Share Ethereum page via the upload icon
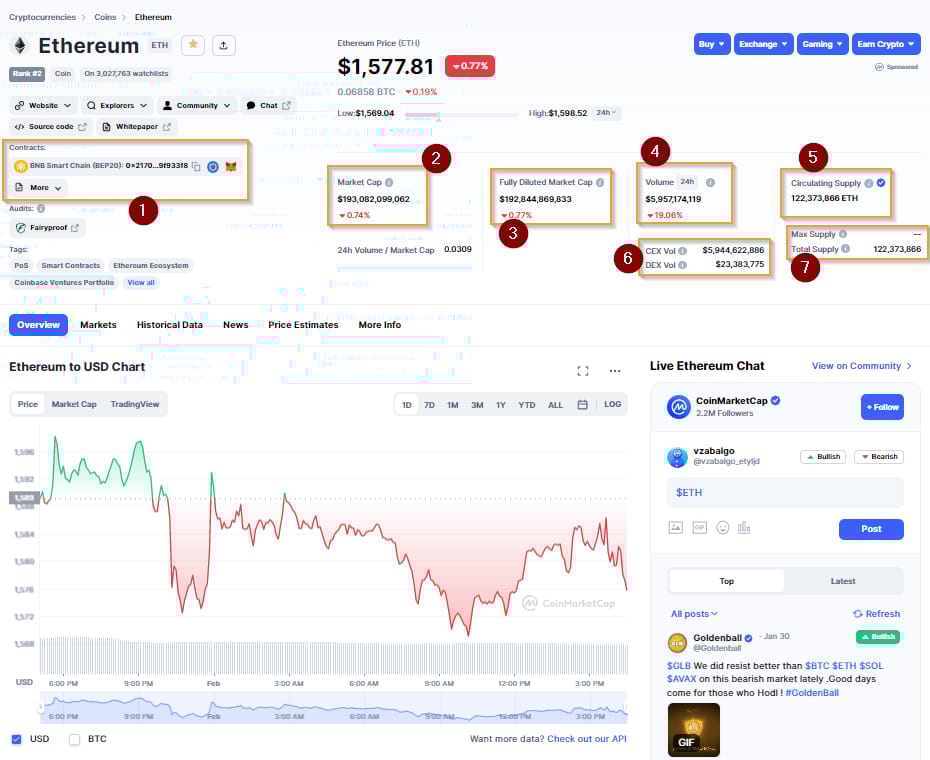The height and width of the screenshot is (760, 930). pos(224,45)
